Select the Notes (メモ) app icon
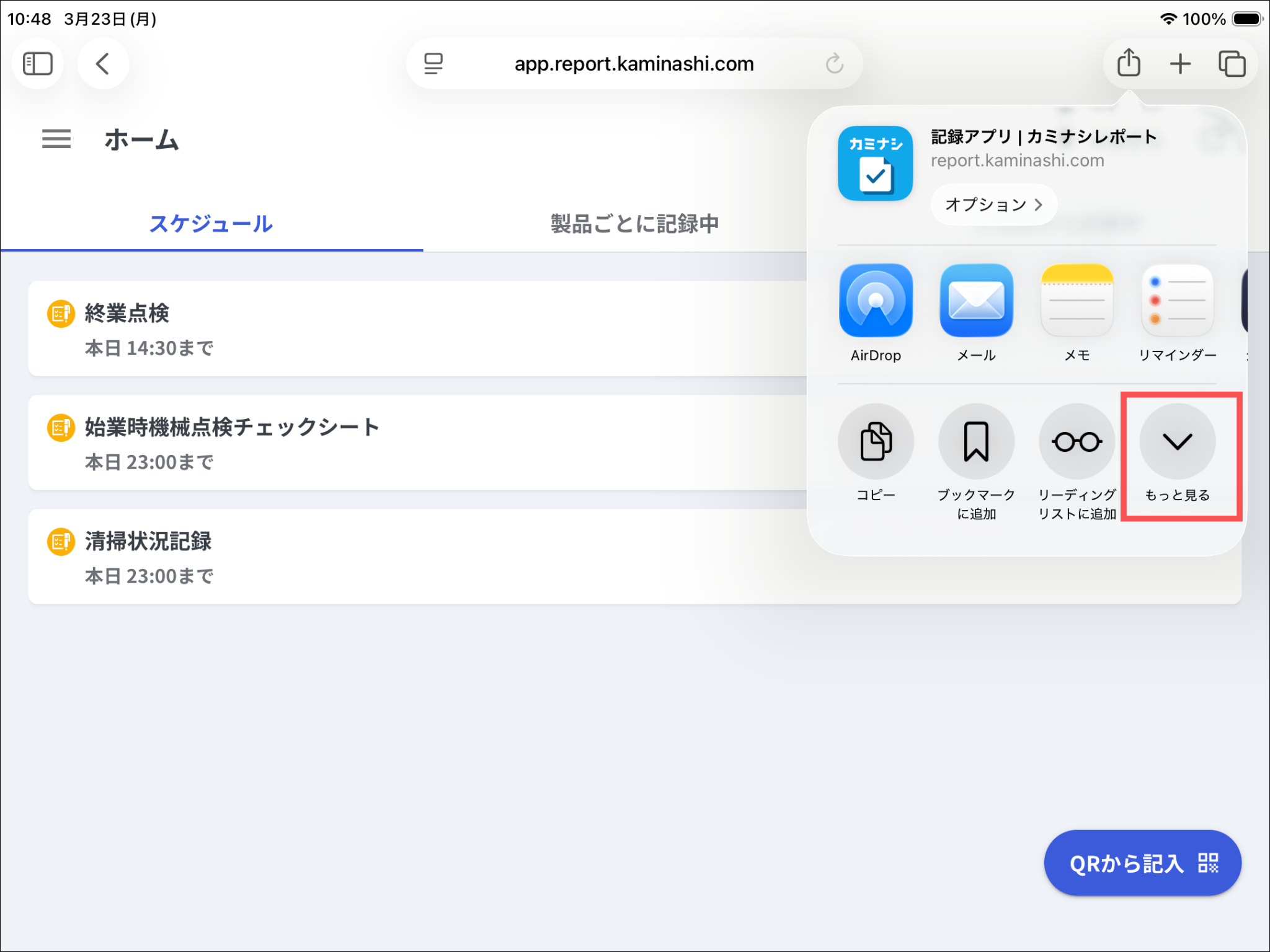1270x952 pixels. pos(1077,301)
